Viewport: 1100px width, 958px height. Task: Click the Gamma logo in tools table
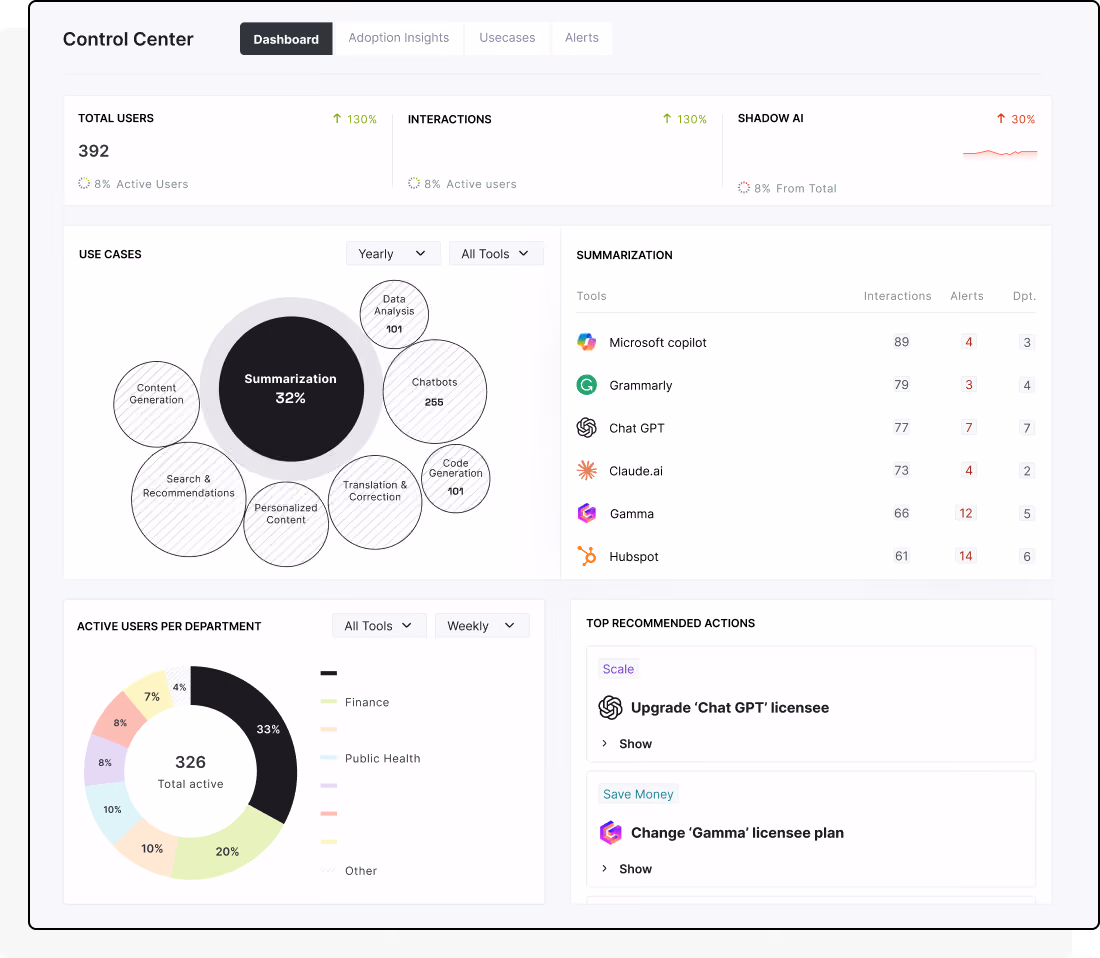(x=586, y=513)
